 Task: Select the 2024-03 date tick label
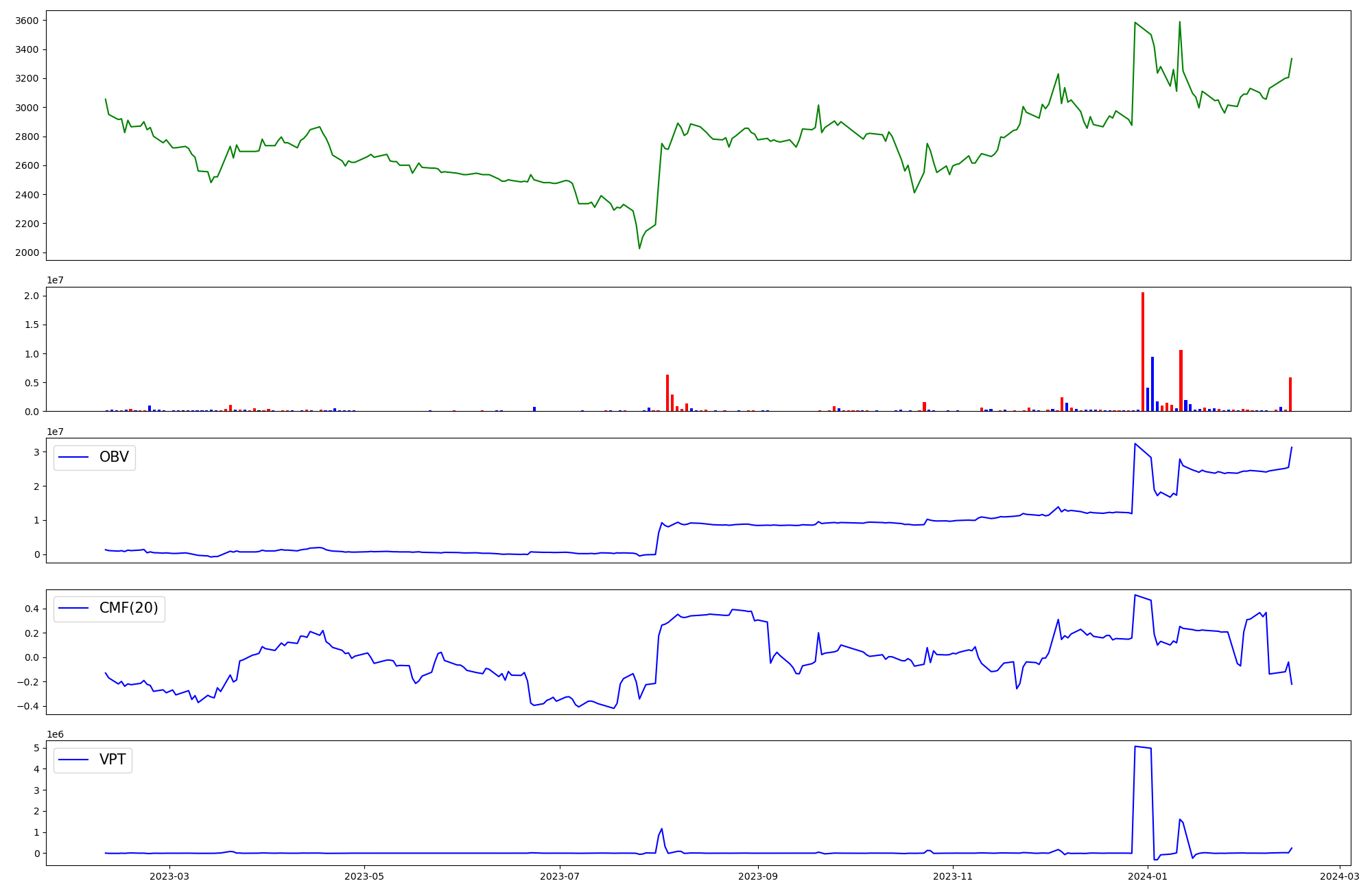click(1340, 876)
